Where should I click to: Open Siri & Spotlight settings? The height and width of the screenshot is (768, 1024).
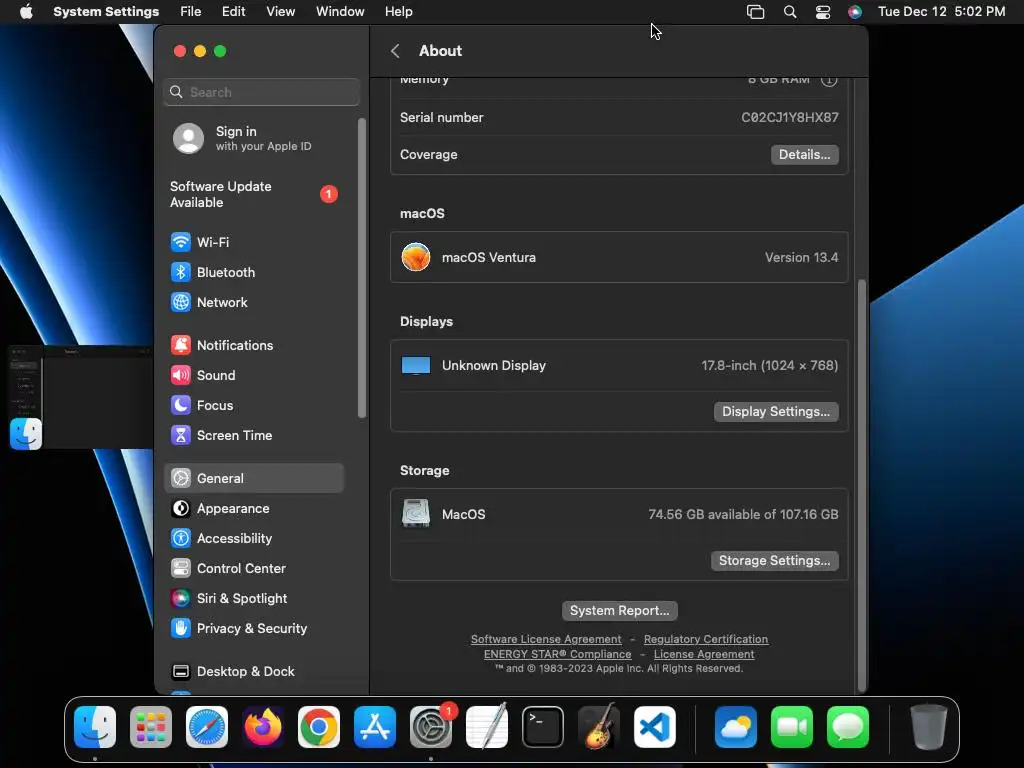click(253, 599)
